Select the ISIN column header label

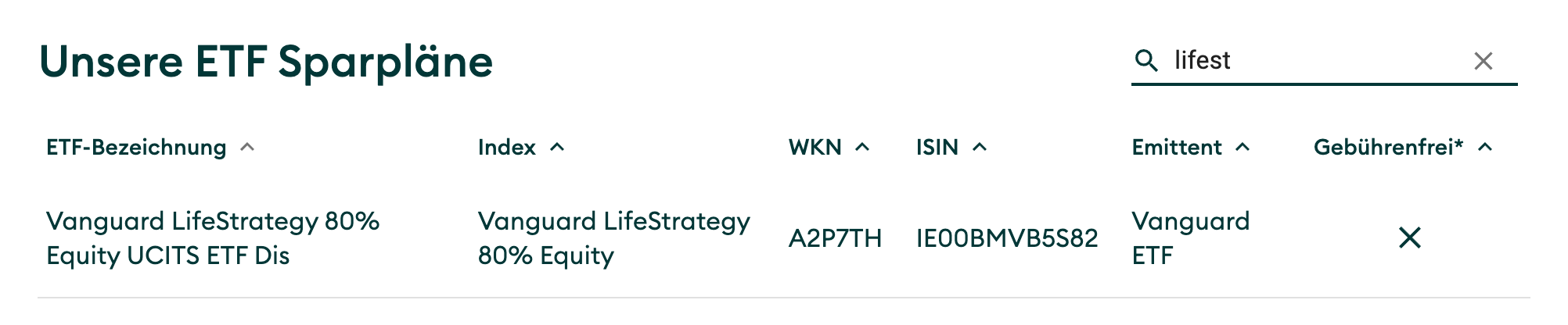[x=937, y=148]
